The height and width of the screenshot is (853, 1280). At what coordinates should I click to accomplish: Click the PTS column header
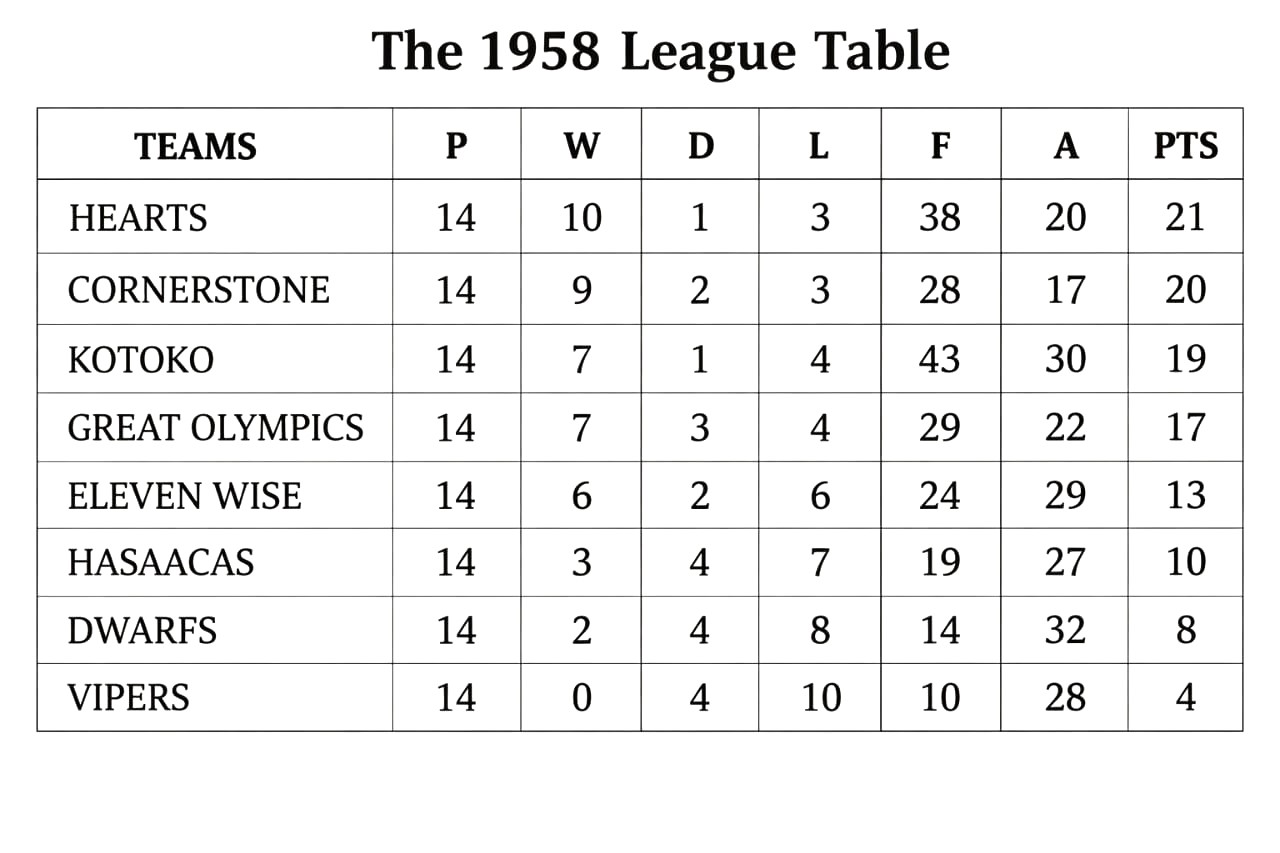tap(1186, 147)
